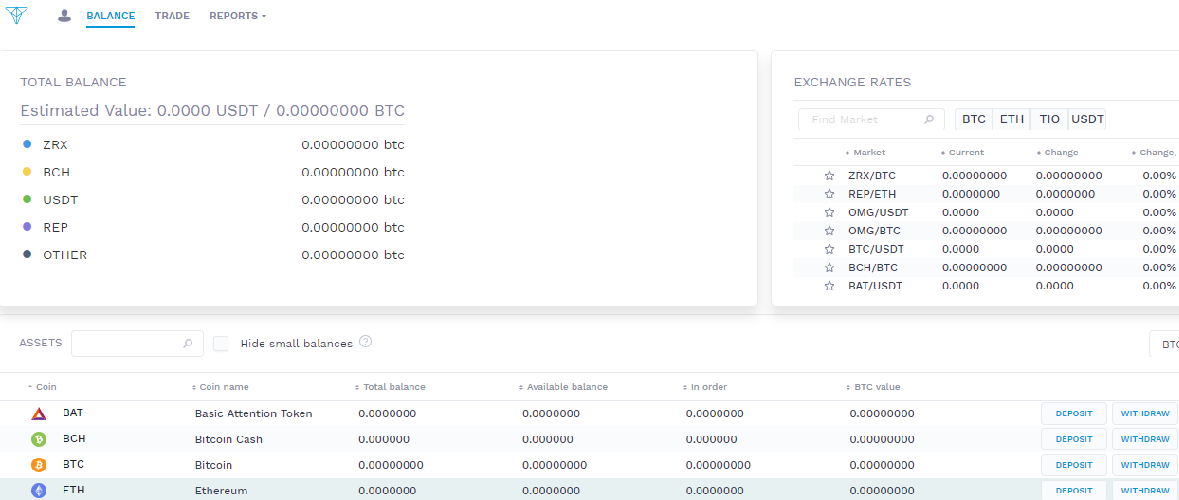
Task: Select the BTC market filter tab
Action: pyautogui.click(x=974, y=120)
